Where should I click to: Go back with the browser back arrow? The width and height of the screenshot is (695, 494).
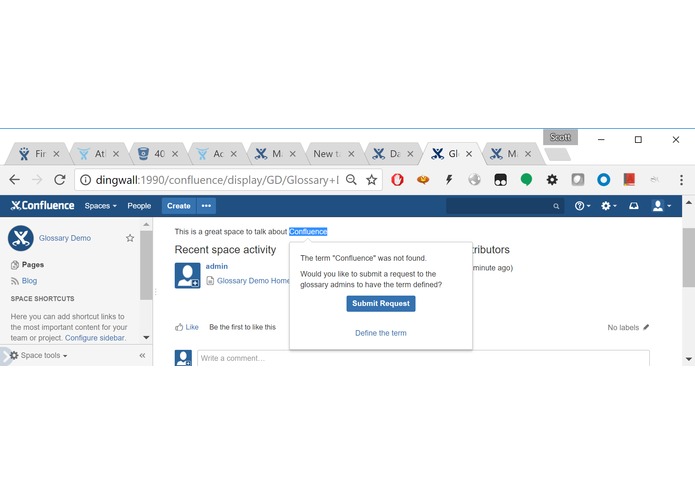(15, 179)
